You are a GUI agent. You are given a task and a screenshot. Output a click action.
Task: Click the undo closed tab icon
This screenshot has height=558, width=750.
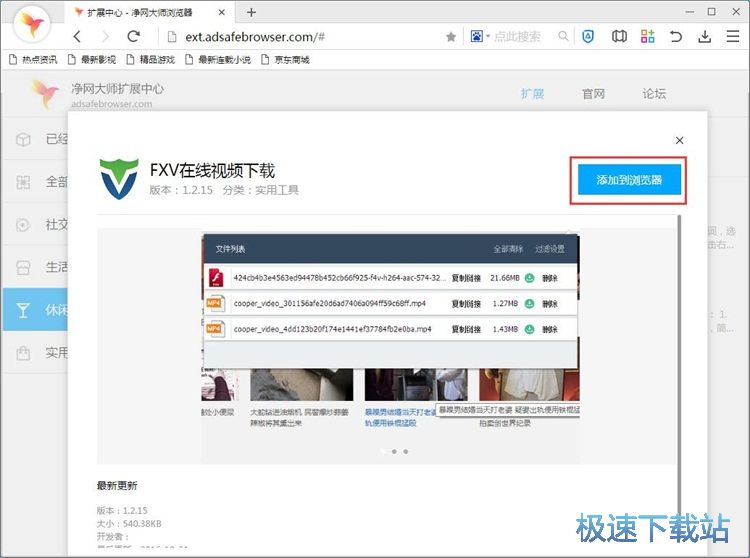[676, 37]
